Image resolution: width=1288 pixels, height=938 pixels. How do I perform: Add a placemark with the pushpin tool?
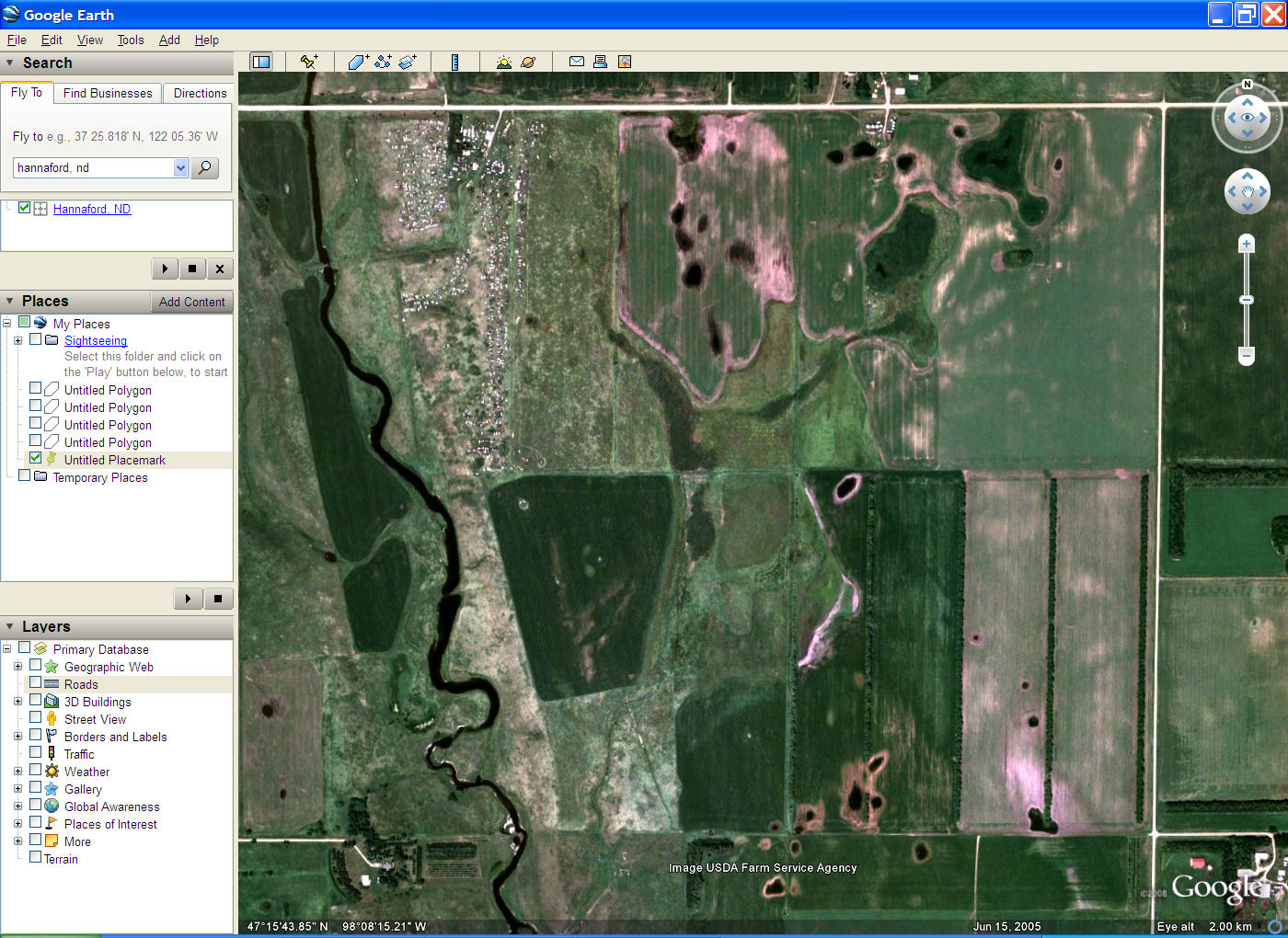[308, 62]
